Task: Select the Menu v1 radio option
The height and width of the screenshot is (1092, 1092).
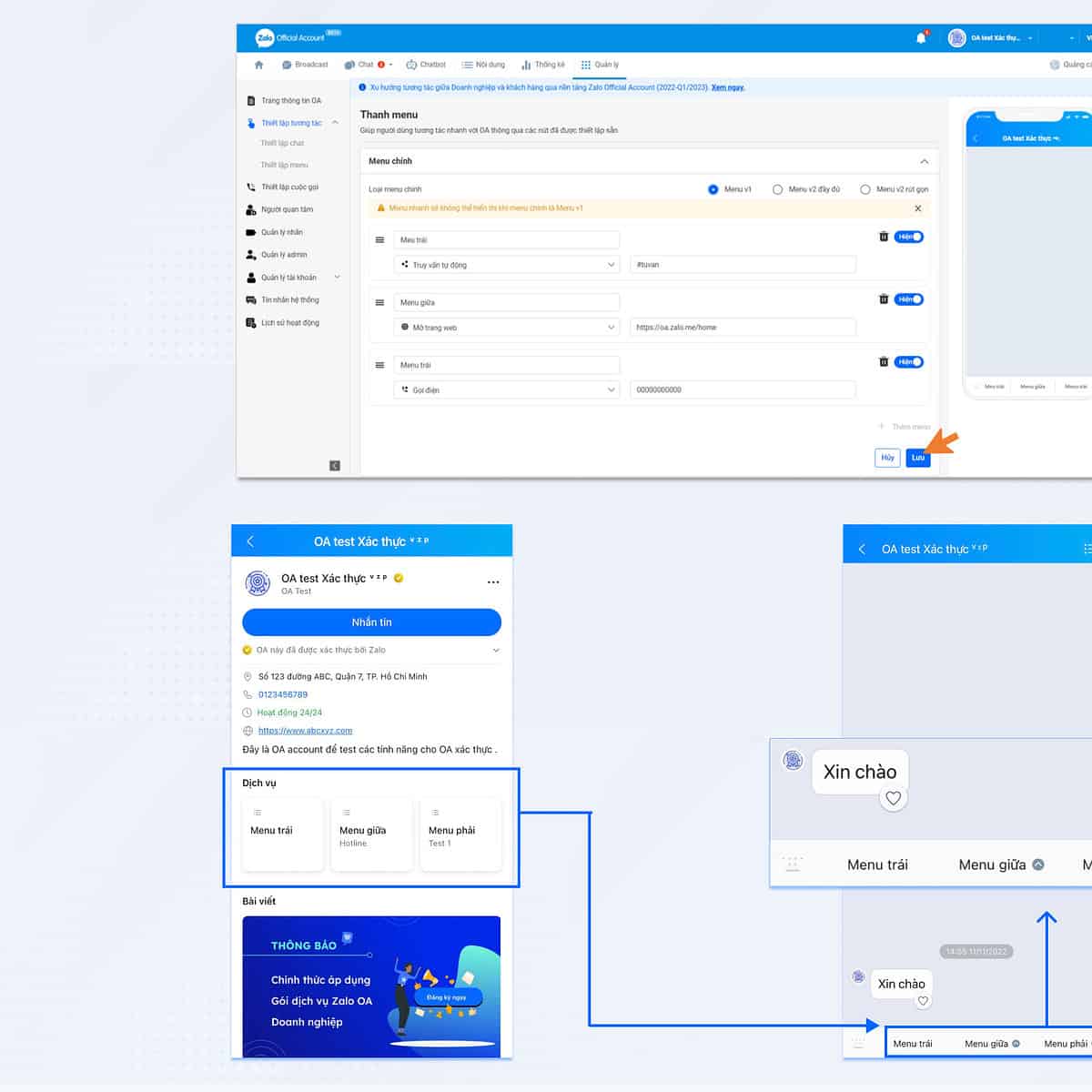Action: click(713, 189)
